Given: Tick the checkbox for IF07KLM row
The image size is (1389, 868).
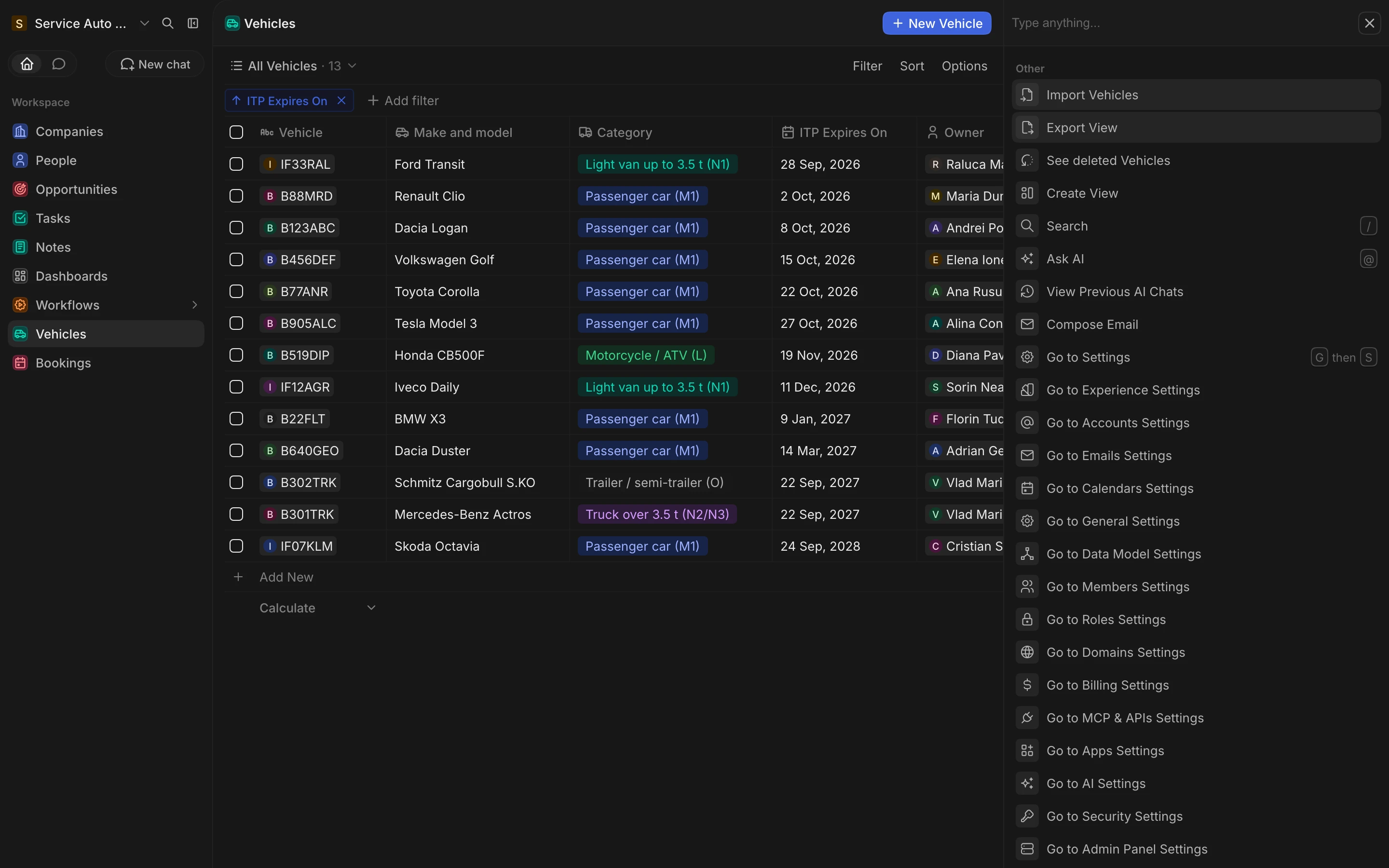Looking at the screenshot, I should coord(236,546).
